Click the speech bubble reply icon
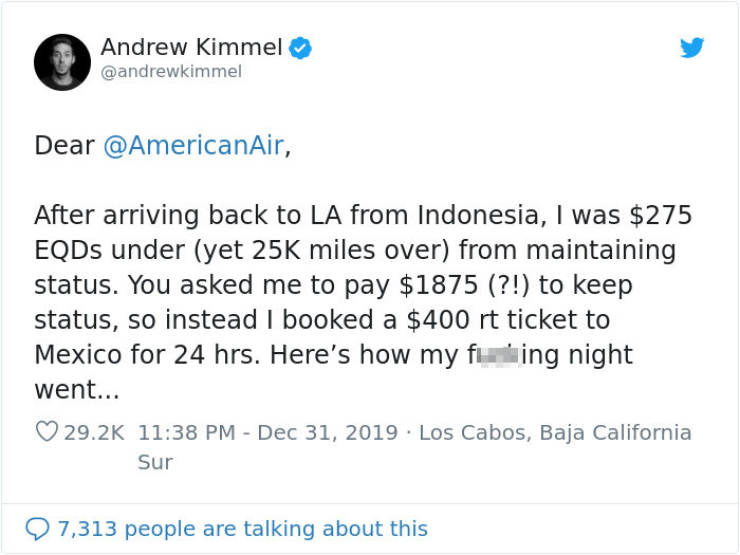 [39, 528]
